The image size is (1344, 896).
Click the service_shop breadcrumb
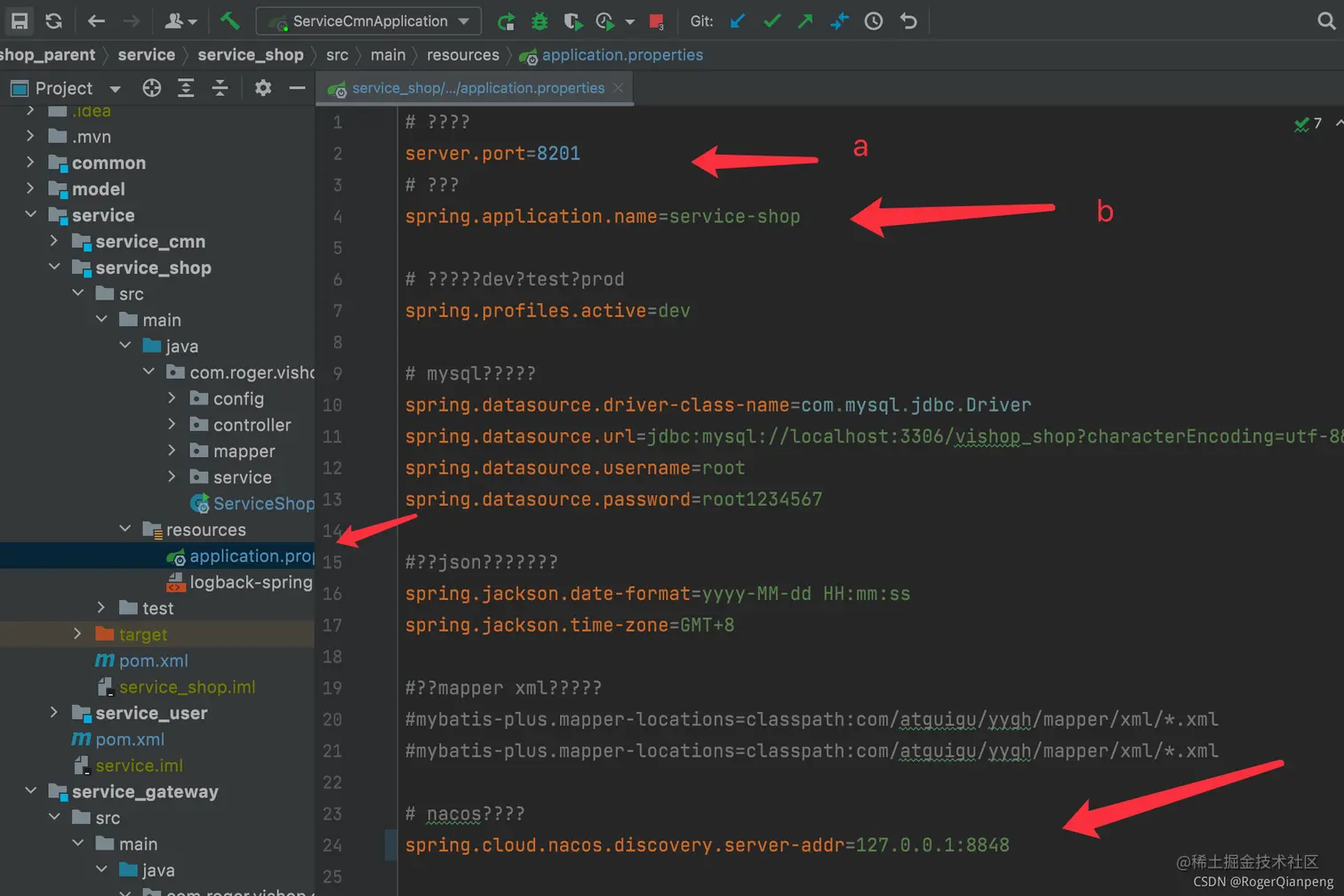pyautogui.click(x=251, y=55)
